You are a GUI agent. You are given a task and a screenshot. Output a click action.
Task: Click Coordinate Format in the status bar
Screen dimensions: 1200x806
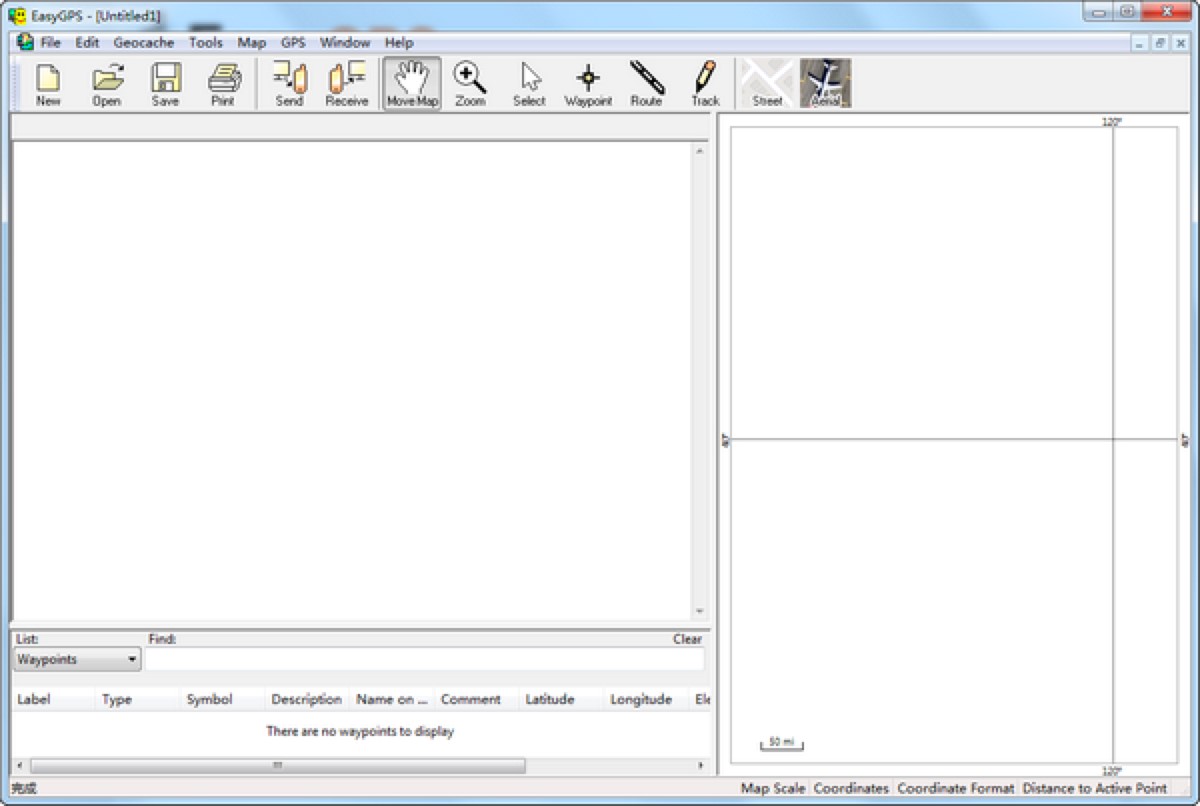954,788
